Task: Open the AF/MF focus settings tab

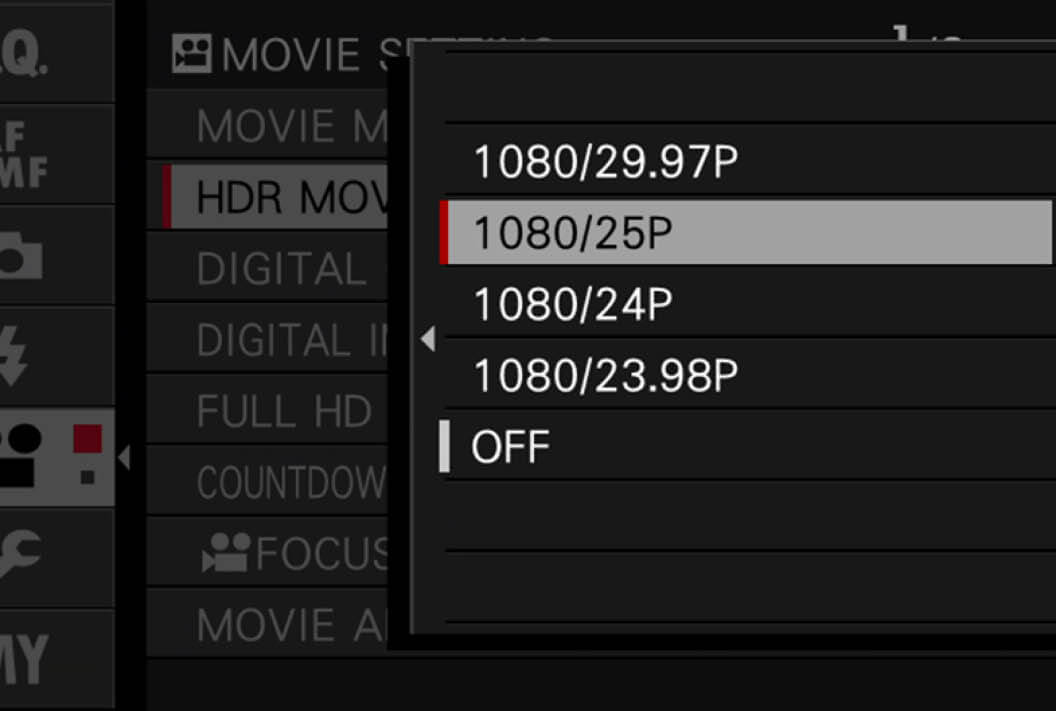Action: (x=57, y=154)
